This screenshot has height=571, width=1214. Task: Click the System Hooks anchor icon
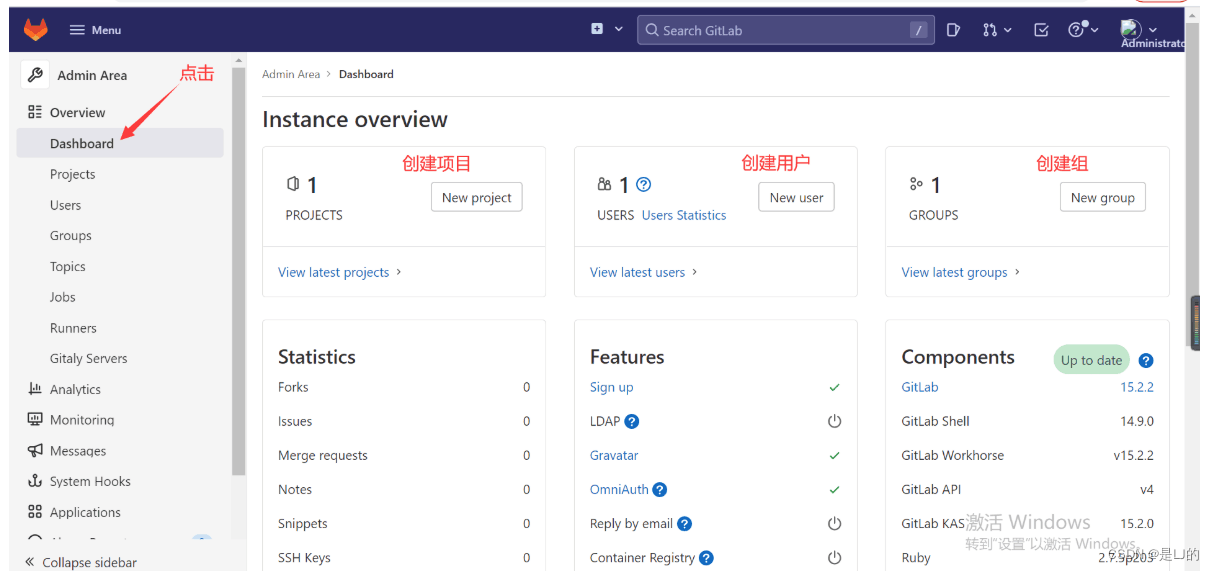pyautogui.click(x=35, y=481)
